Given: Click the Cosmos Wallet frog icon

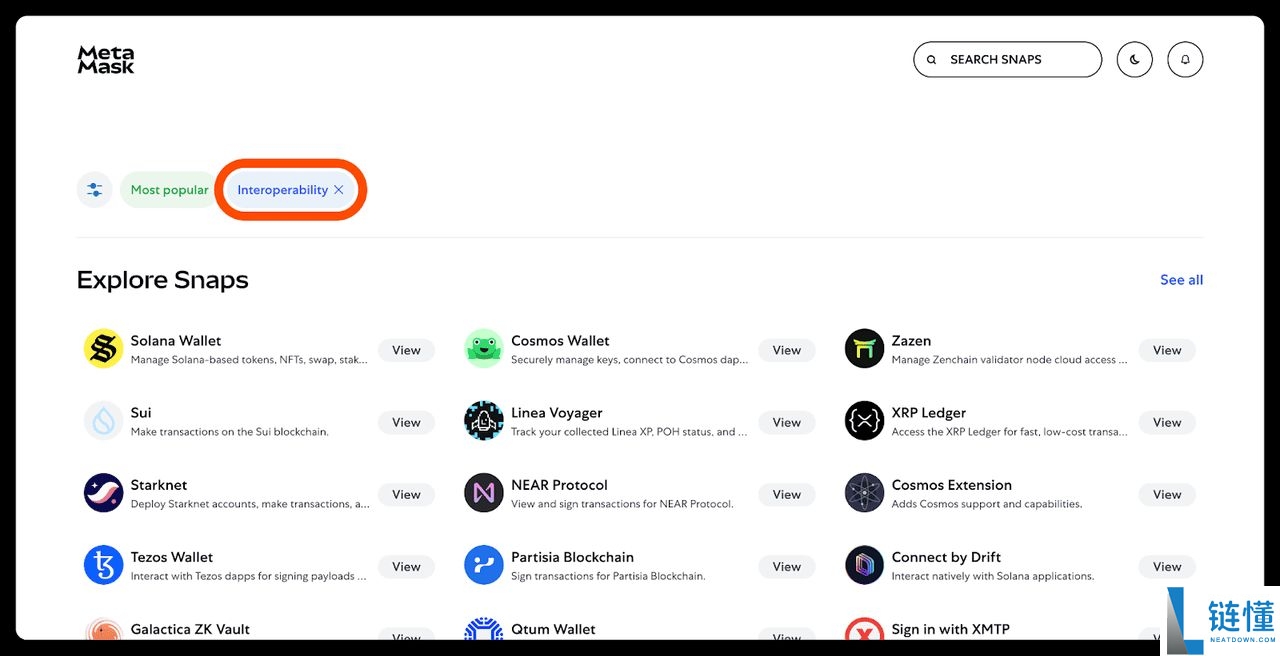Looking at the screenshot, I should (484, 349).
